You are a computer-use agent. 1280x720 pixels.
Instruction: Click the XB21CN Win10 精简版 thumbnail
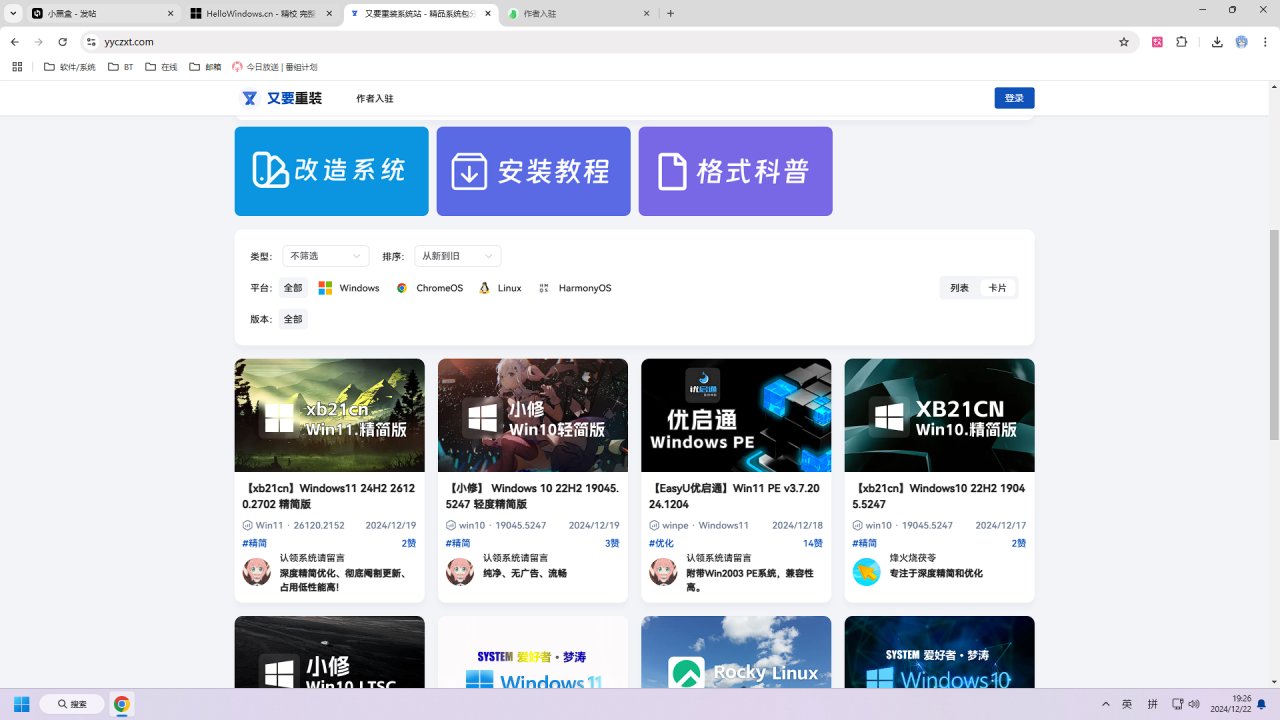click(x=939, y=415)
